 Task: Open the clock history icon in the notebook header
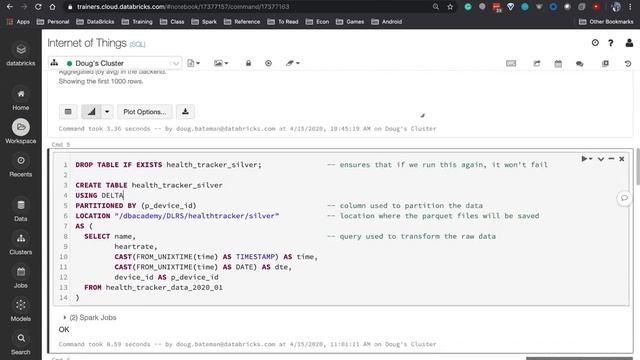595,43
